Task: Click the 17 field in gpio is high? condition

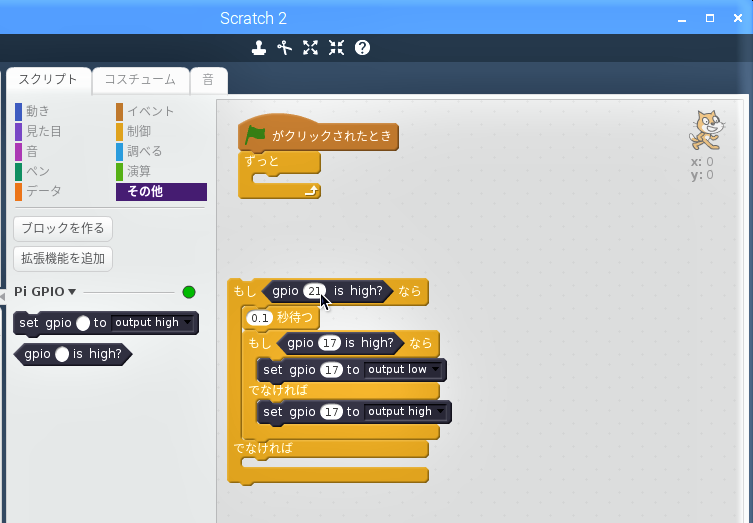Action: [x=329, y=343]
